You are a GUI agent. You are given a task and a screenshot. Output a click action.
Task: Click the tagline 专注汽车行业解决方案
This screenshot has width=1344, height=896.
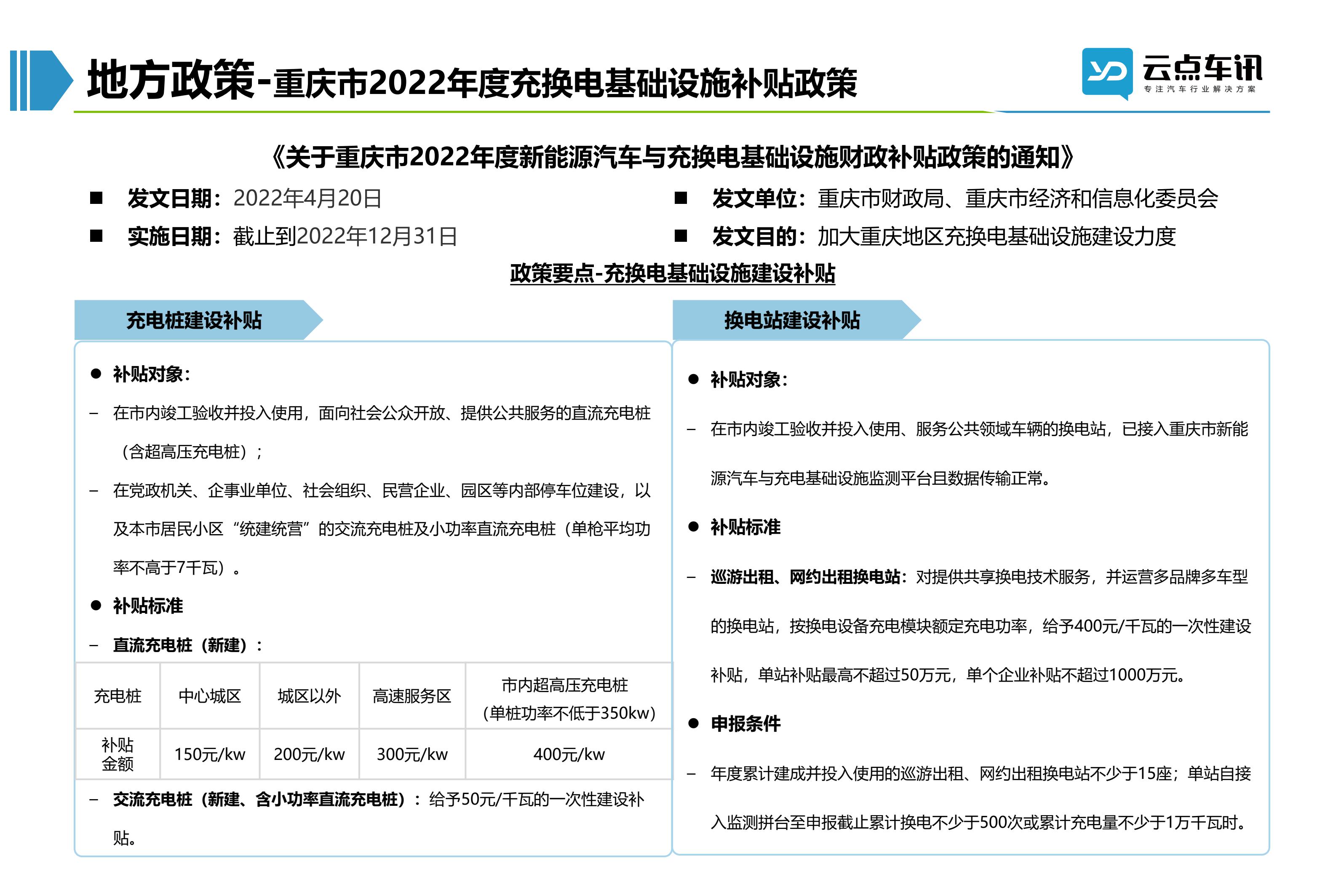tap(1200, 89)
